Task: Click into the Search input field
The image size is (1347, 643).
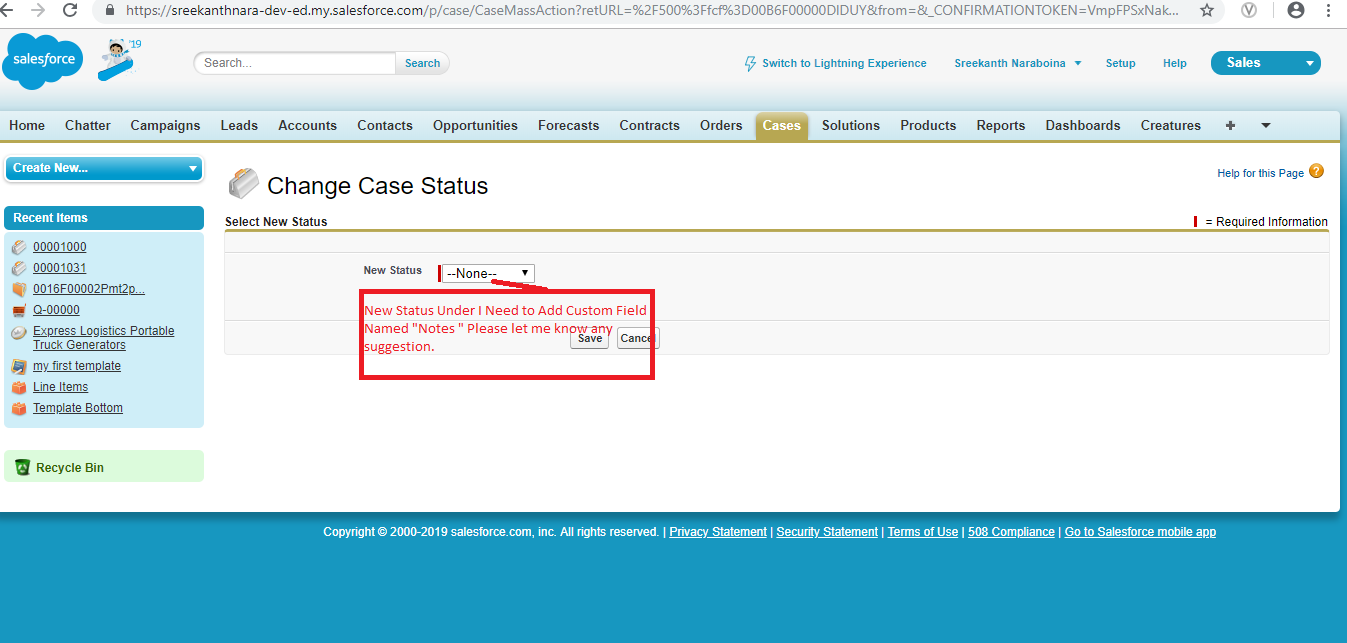Action: click(x=295, y=63)
